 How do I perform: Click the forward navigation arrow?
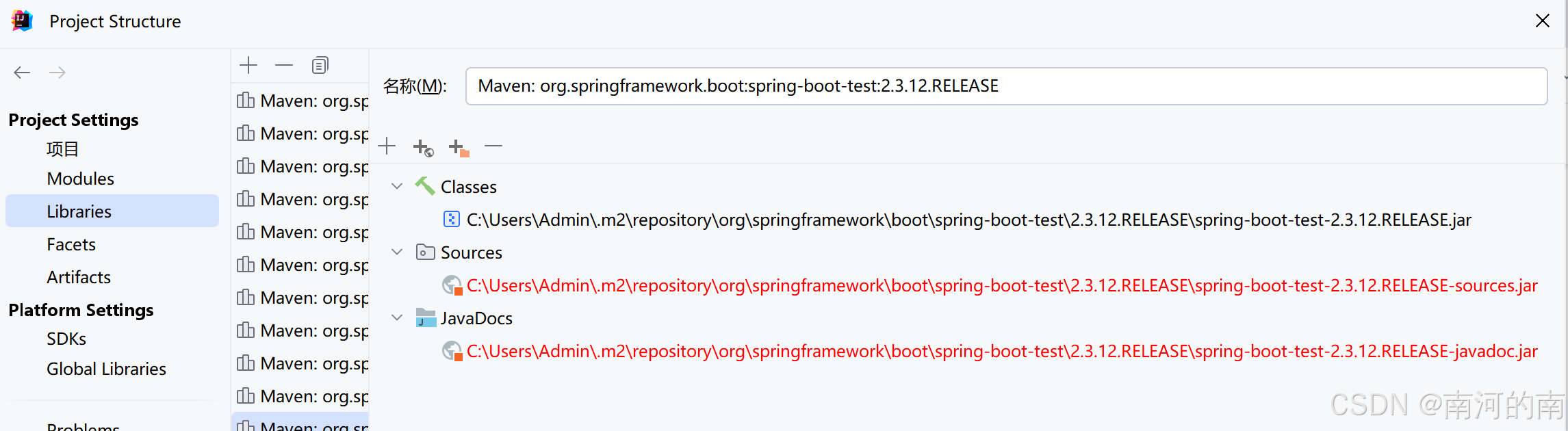pyautogui.click(x=57, y=73)
